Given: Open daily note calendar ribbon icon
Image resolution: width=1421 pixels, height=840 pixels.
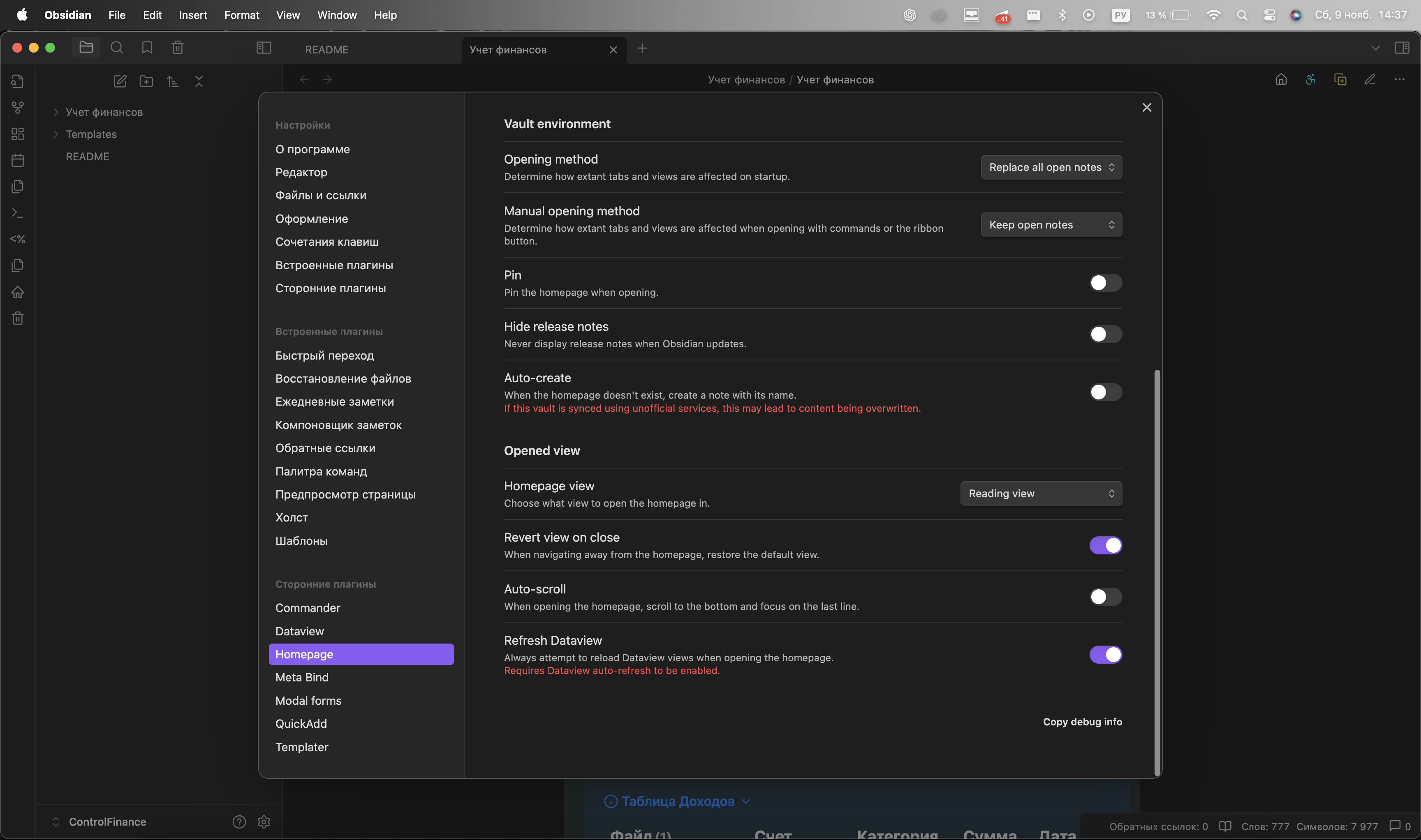Looking at the screenshot, I should click(x=18, y=160).
